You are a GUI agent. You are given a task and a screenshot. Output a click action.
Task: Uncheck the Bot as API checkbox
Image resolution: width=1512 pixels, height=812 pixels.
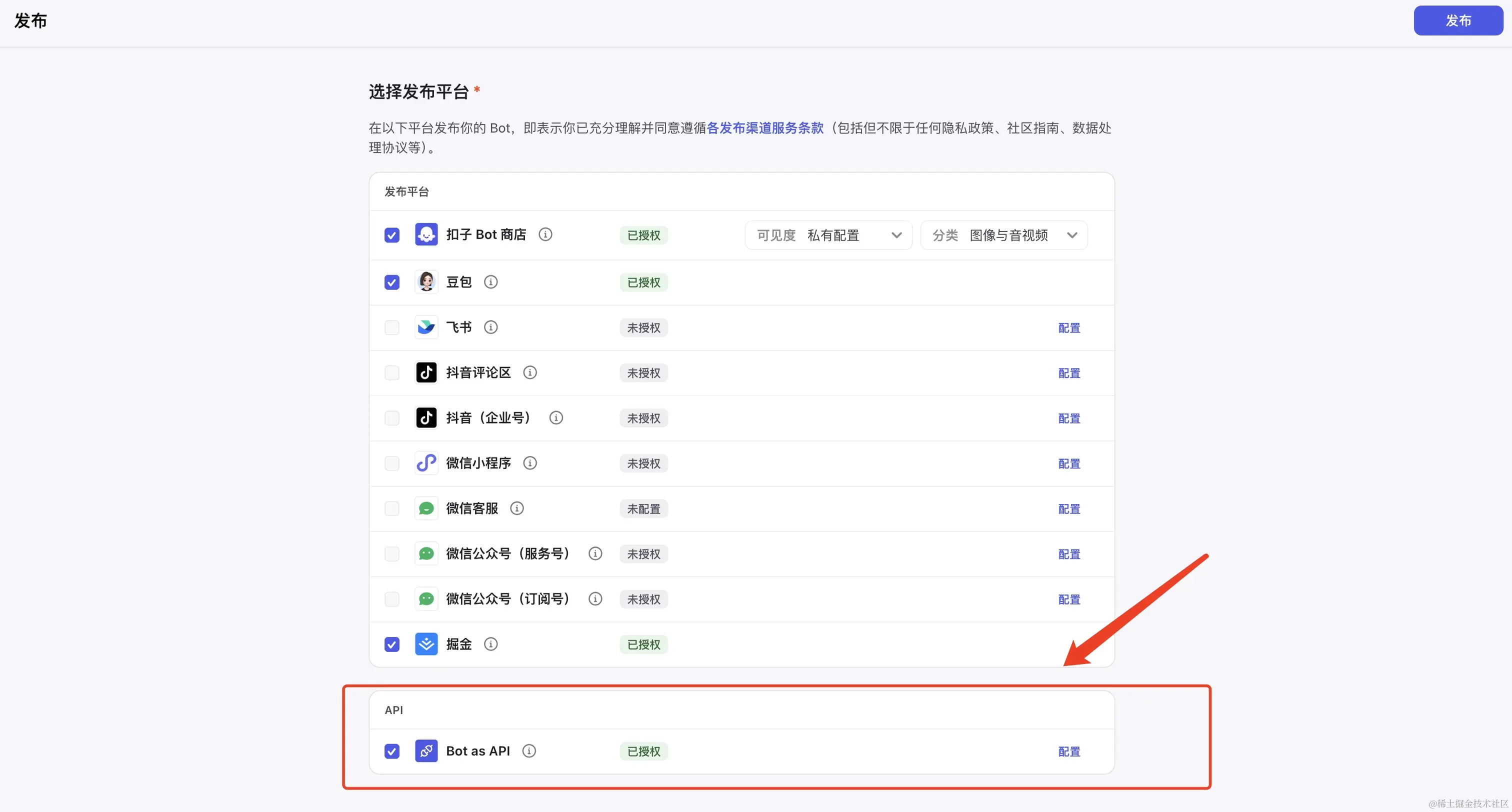coord(391,751)
